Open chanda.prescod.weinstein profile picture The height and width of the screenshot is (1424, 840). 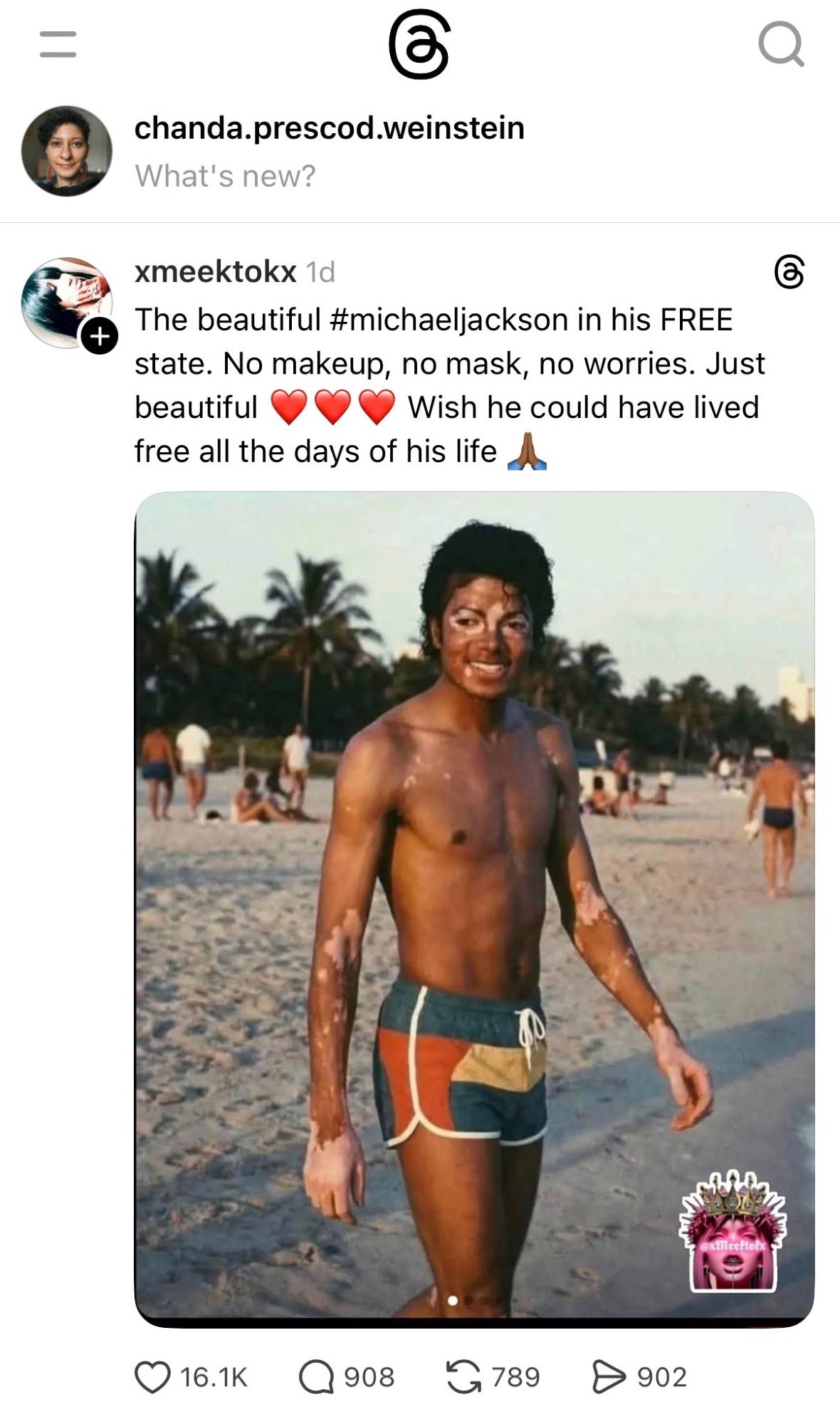pyautogui.click(x=67, y=151)
